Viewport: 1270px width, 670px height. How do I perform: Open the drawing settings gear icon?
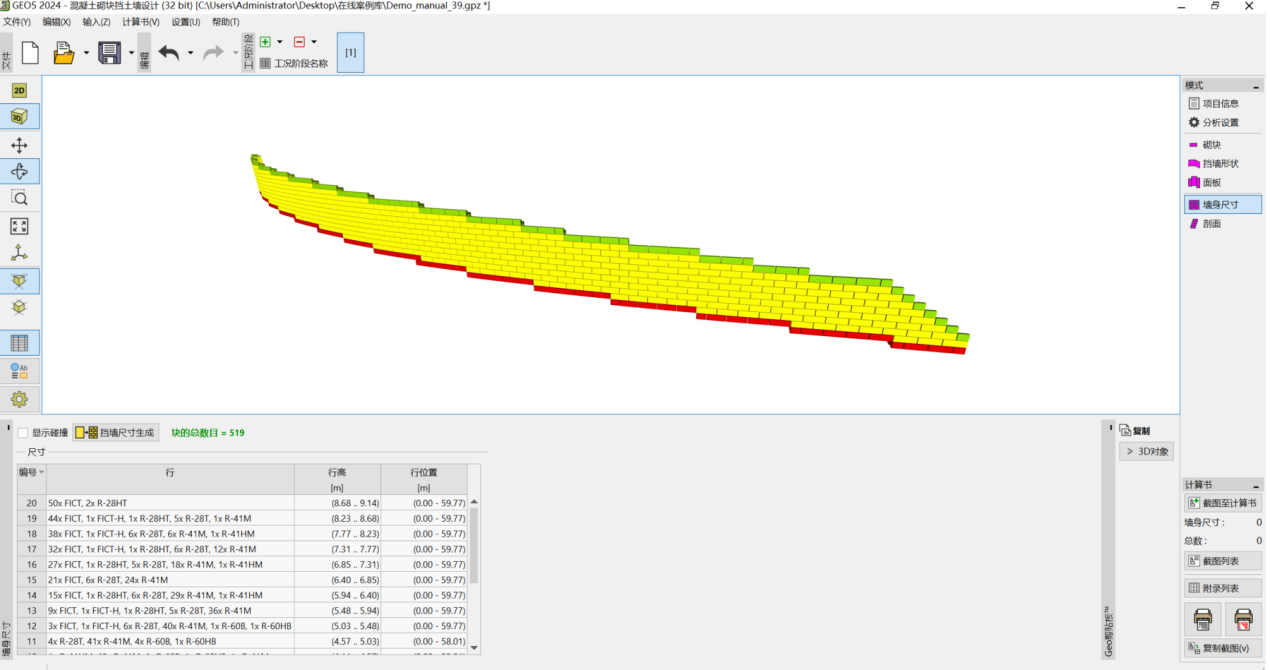pyautogui.click(x=19, y=399)
